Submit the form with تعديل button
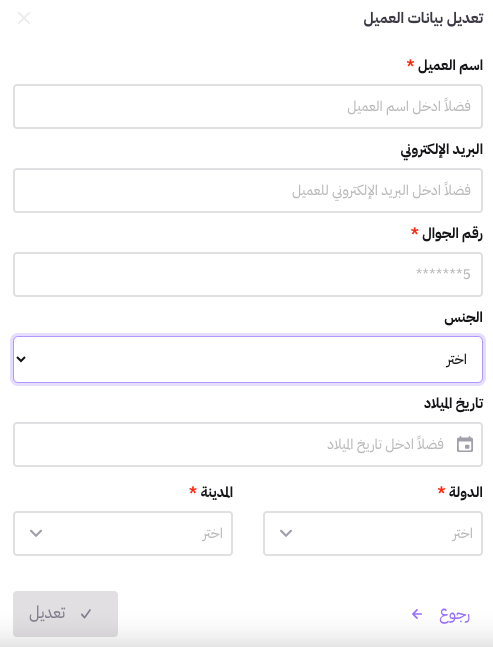The width and height of the screenshot is (493, 647). (x=66, y=614)
